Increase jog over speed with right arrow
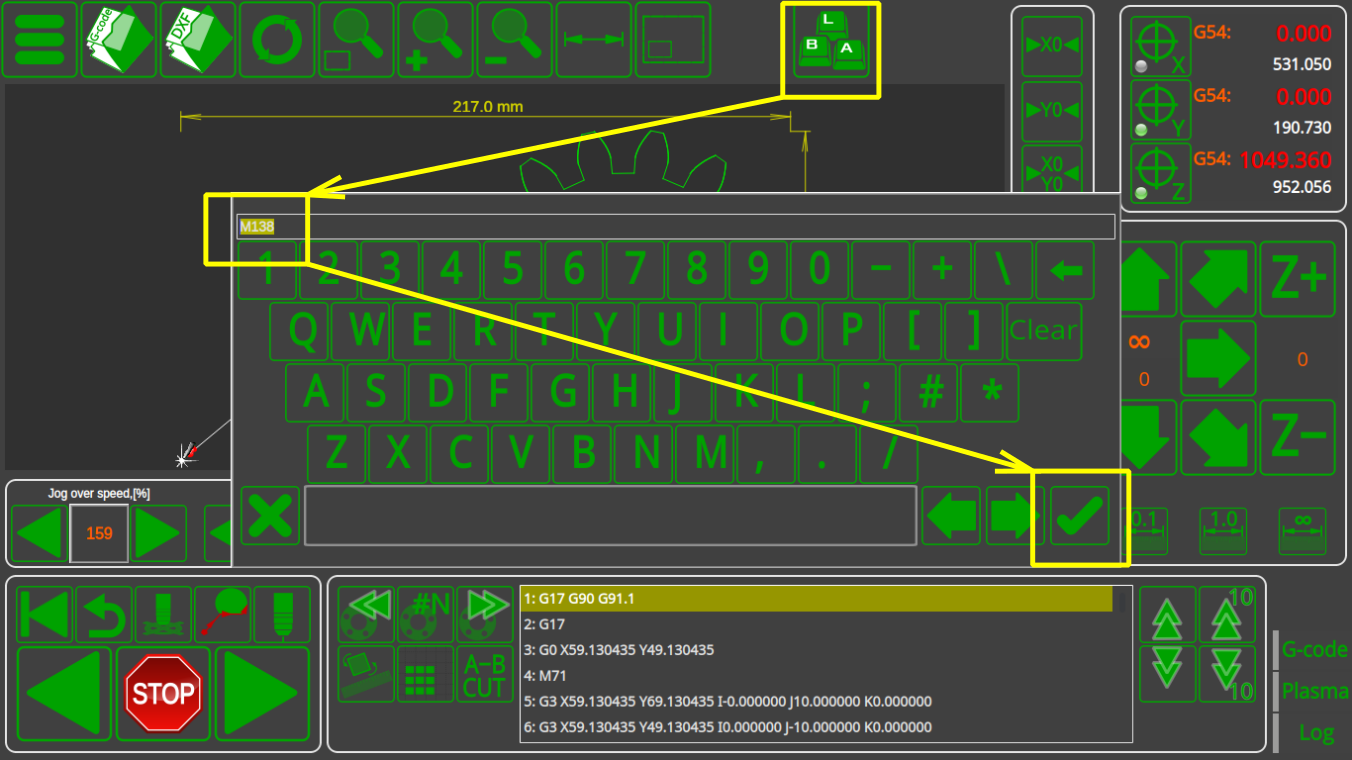 (x=159, y=534)
